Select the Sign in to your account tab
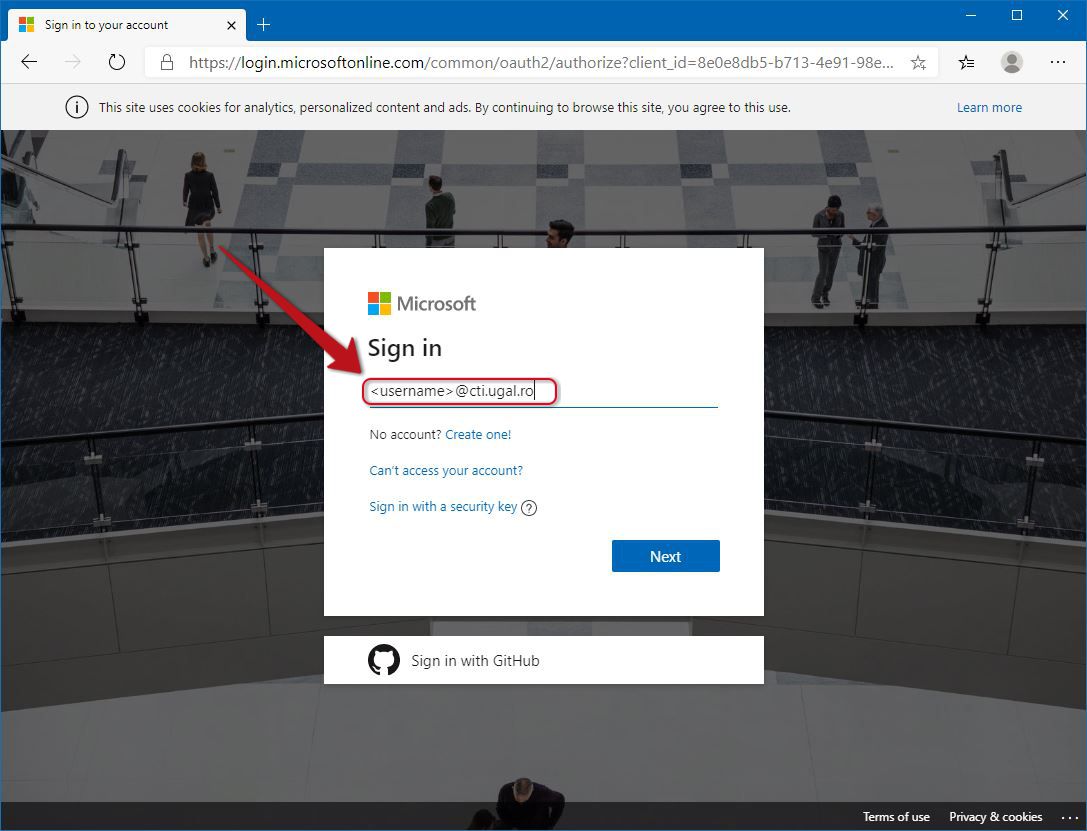1087x831 pixels. [127, 25]
